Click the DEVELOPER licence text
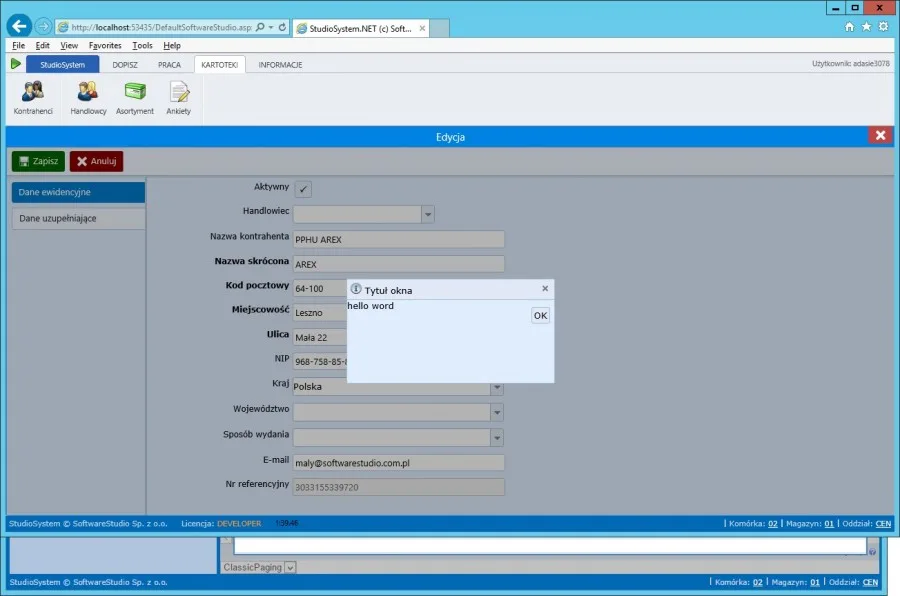This screenshot has width=900, height=596. [239, 524]
